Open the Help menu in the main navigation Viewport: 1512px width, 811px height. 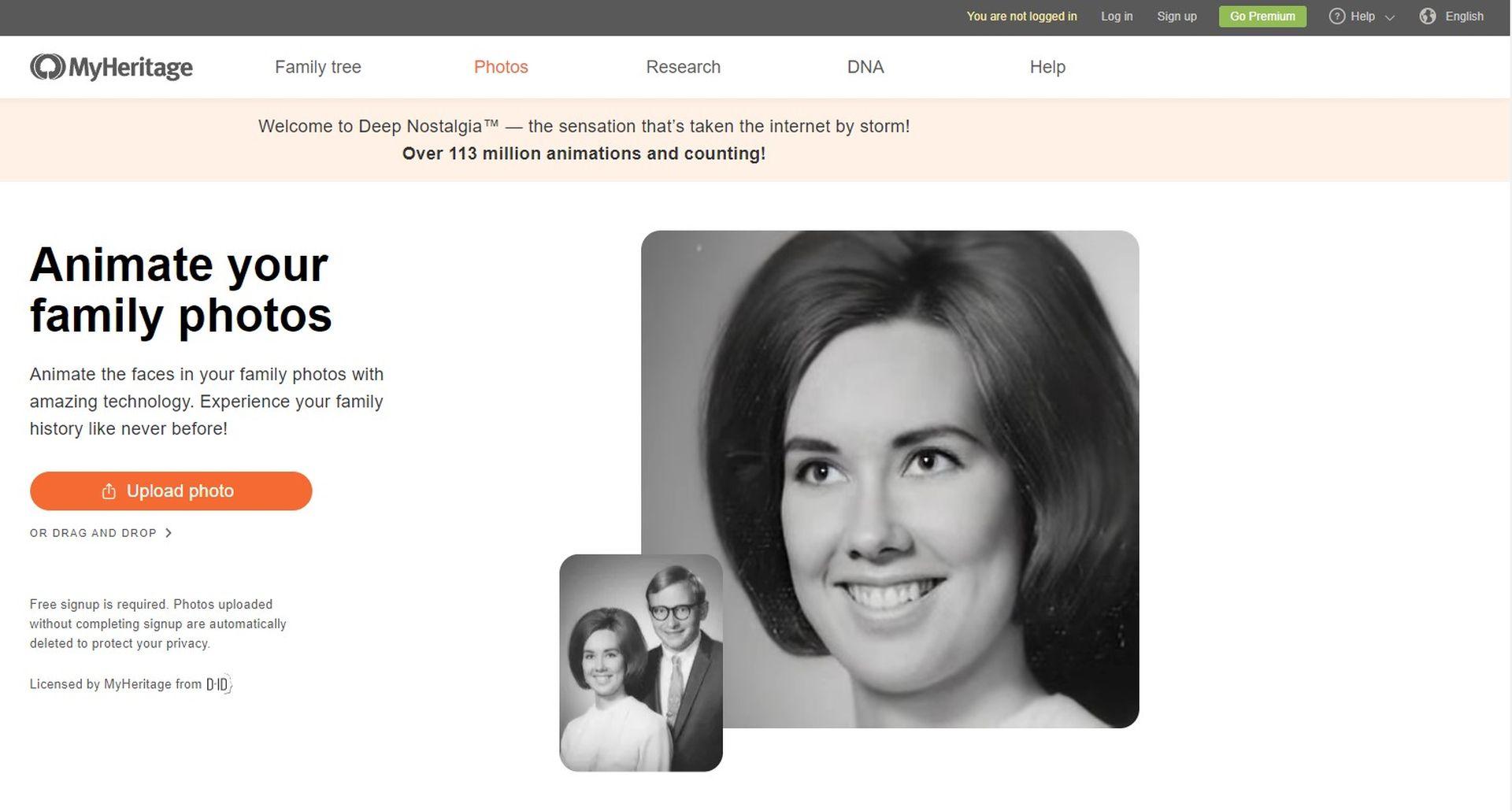pos(1047,67)
